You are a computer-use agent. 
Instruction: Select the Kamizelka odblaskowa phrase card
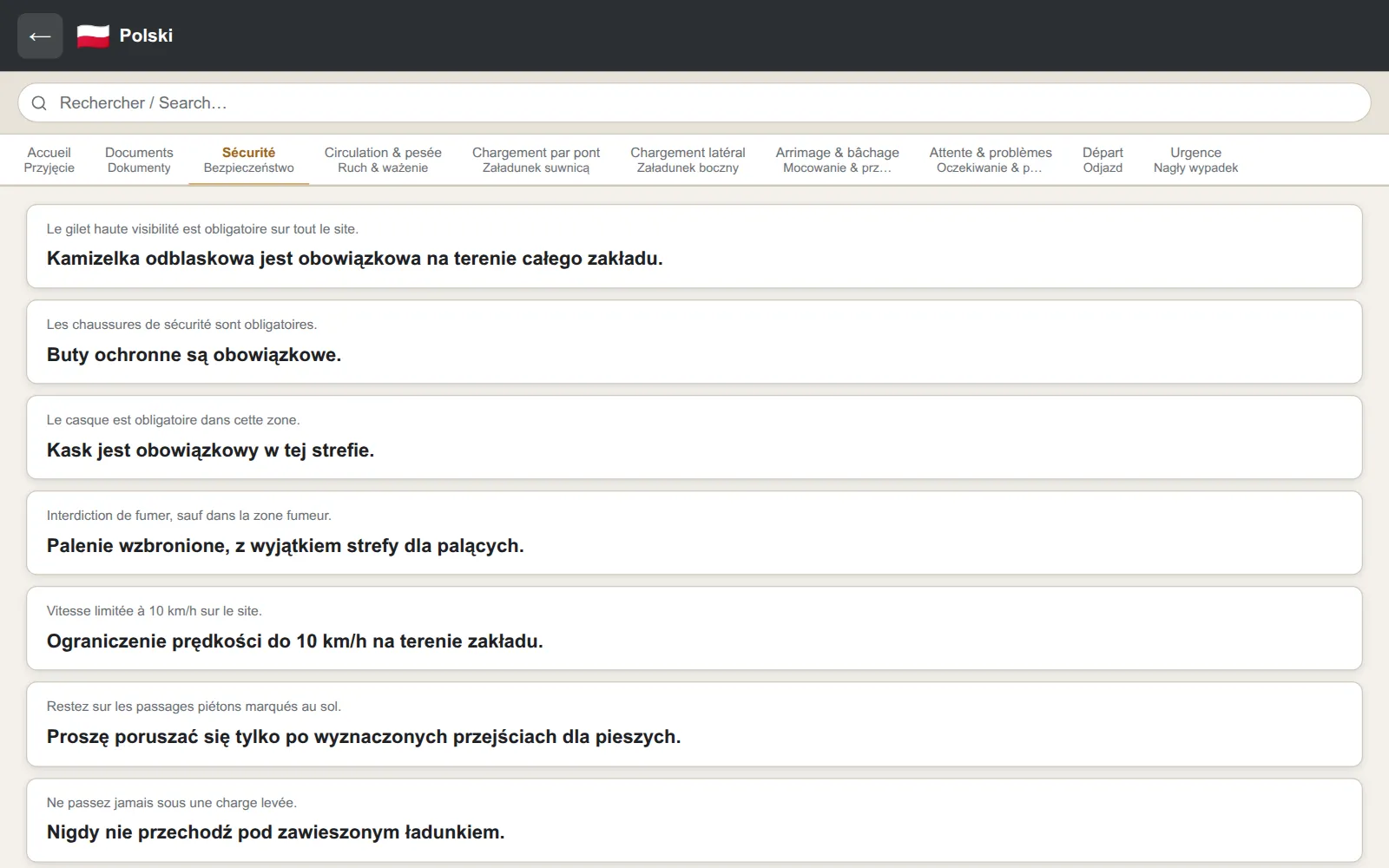(x=694, y=247)
